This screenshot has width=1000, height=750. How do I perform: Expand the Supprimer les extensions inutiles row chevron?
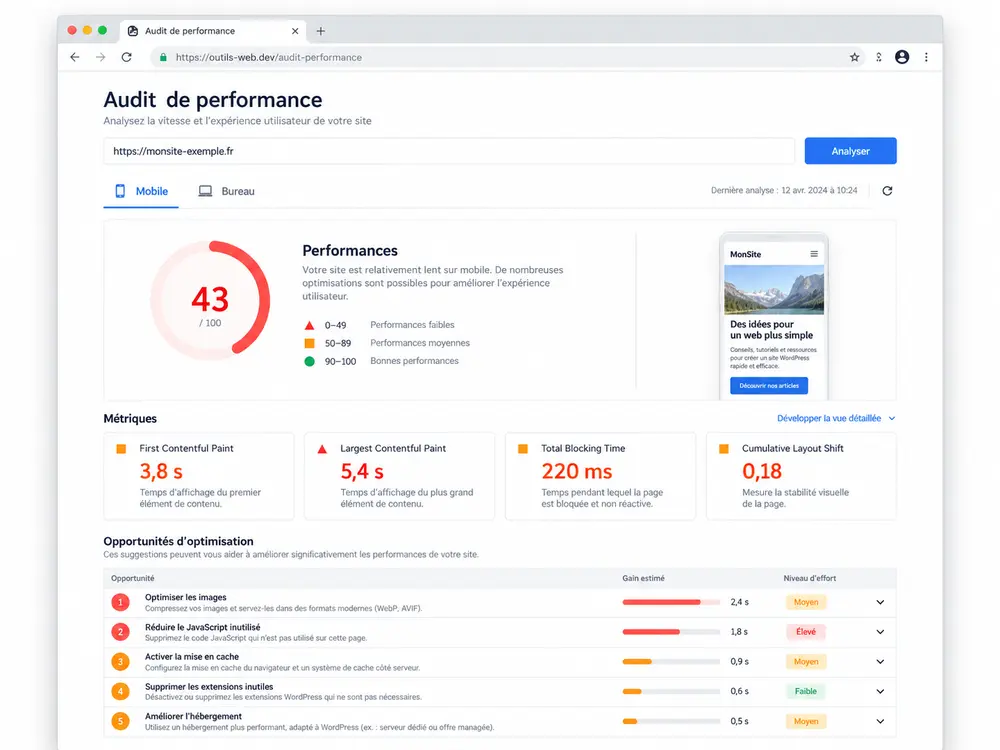coord(880,691)
